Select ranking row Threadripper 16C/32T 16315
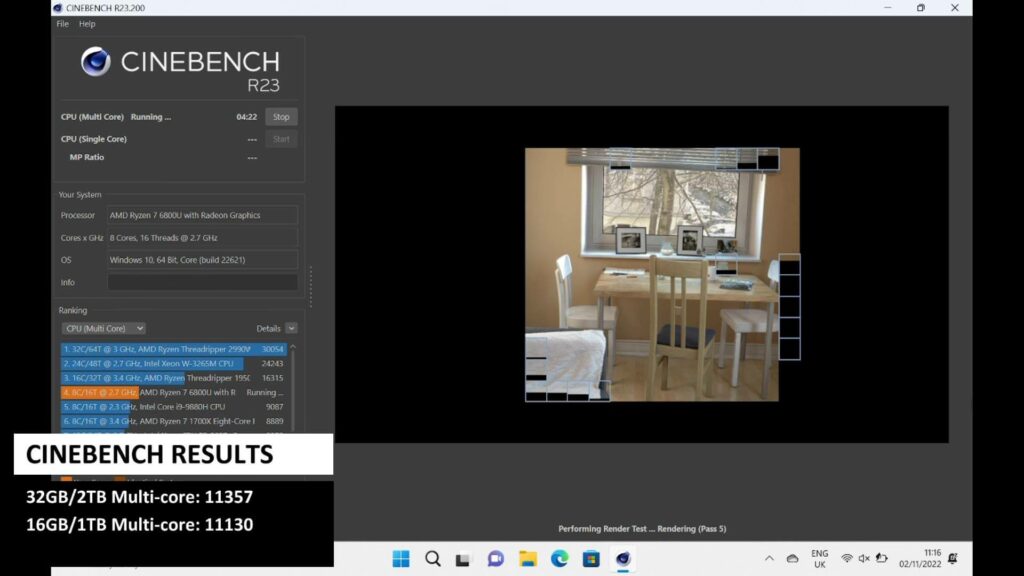1024x576 pixels. pyautogui.click(x=174, y=378)
